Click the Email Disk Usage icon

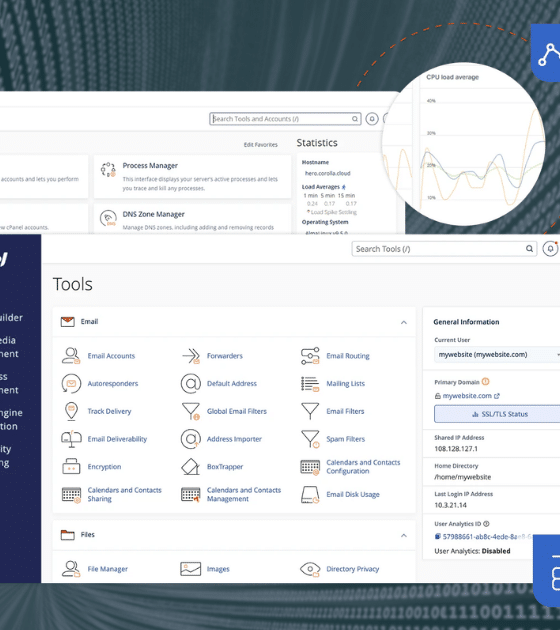pos(310,495)
